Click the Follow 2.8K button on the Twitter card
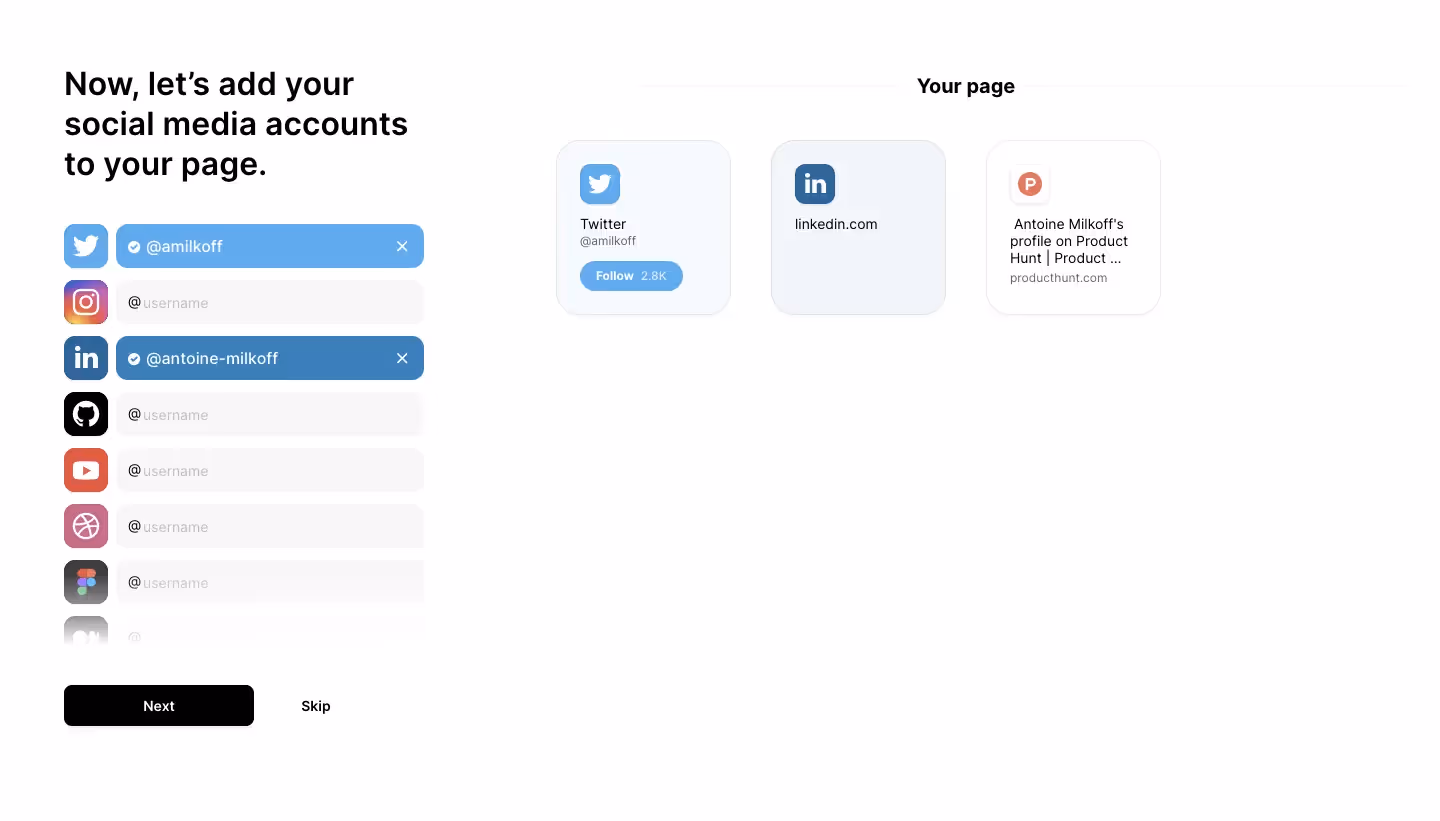1440x821 pixels. 631,276
